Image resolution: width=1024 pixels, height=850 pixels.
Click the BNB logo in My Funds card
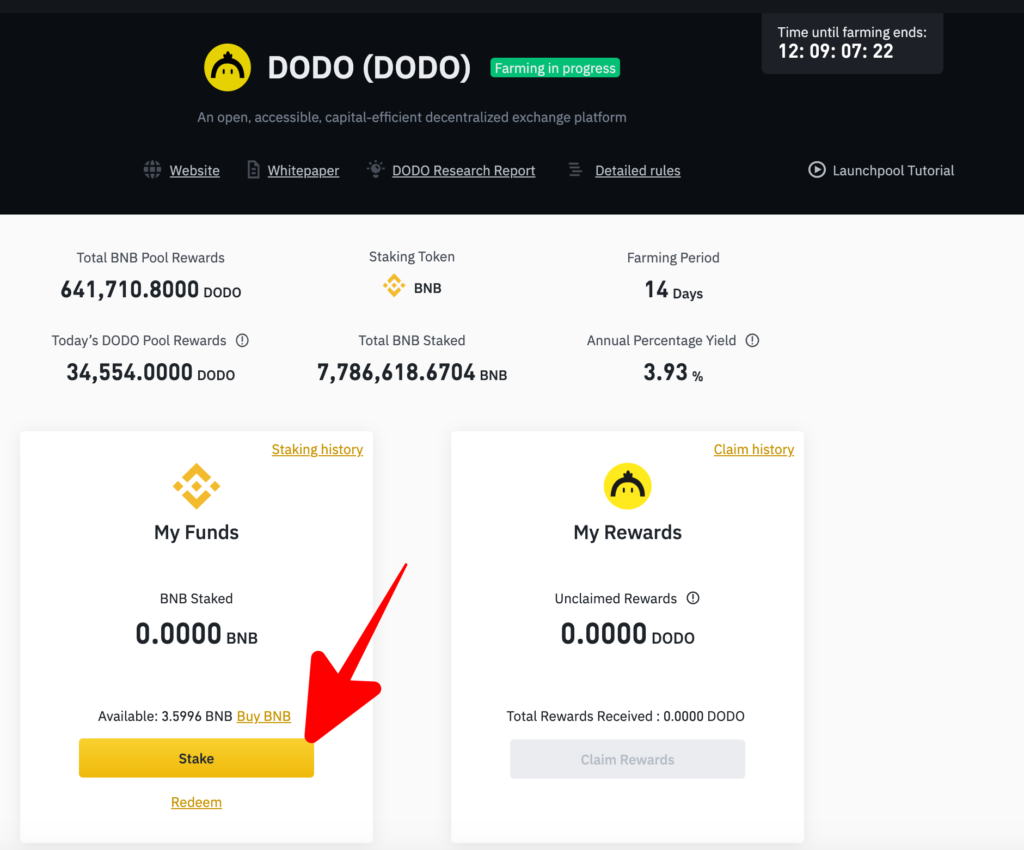click(x=196, y=487)
